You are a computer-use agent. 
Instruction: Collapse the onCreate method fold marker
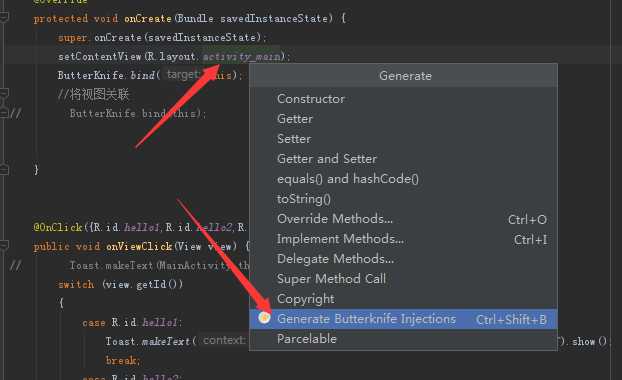coord(4,17)
